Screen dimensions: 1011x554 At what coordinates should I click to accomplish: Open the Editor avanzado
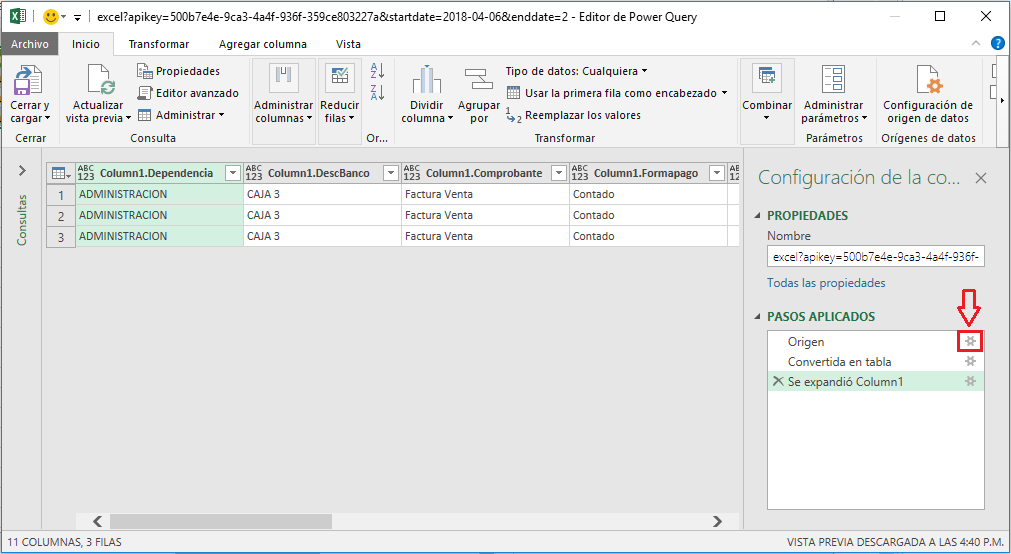[187, 93]
